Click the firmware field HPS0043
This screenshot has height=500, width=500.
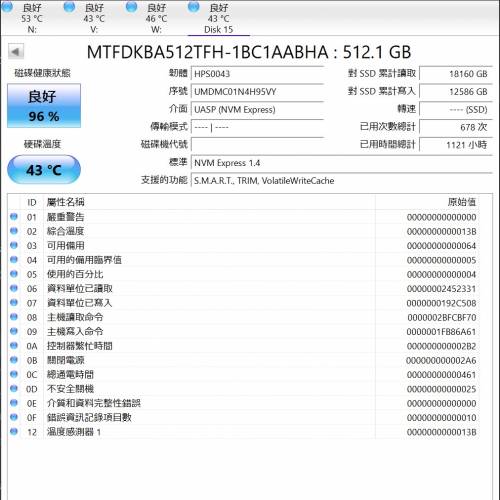[x=257, y=74]
